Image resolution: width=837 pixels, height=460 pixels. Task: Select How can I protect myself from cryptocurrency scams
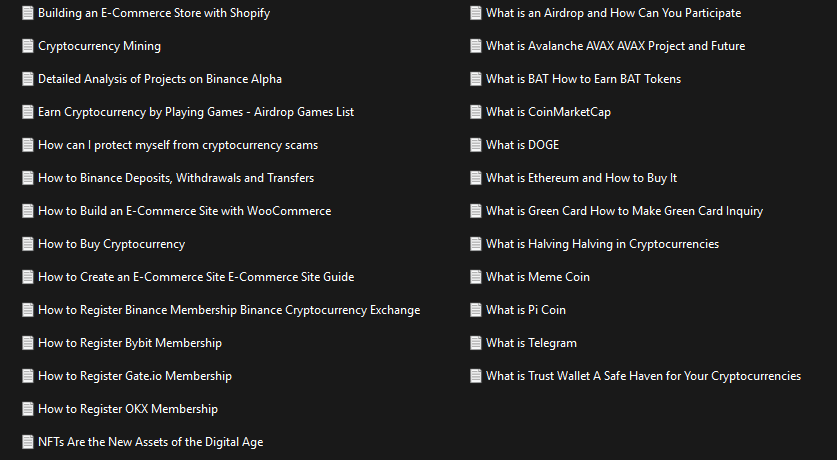point(178,145)
